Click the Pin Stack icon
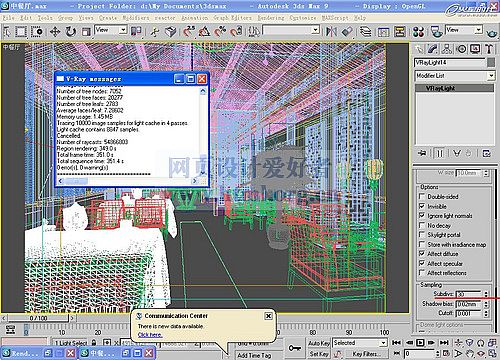500x360 pixels. pyautogui.click(x=422, y=153)
